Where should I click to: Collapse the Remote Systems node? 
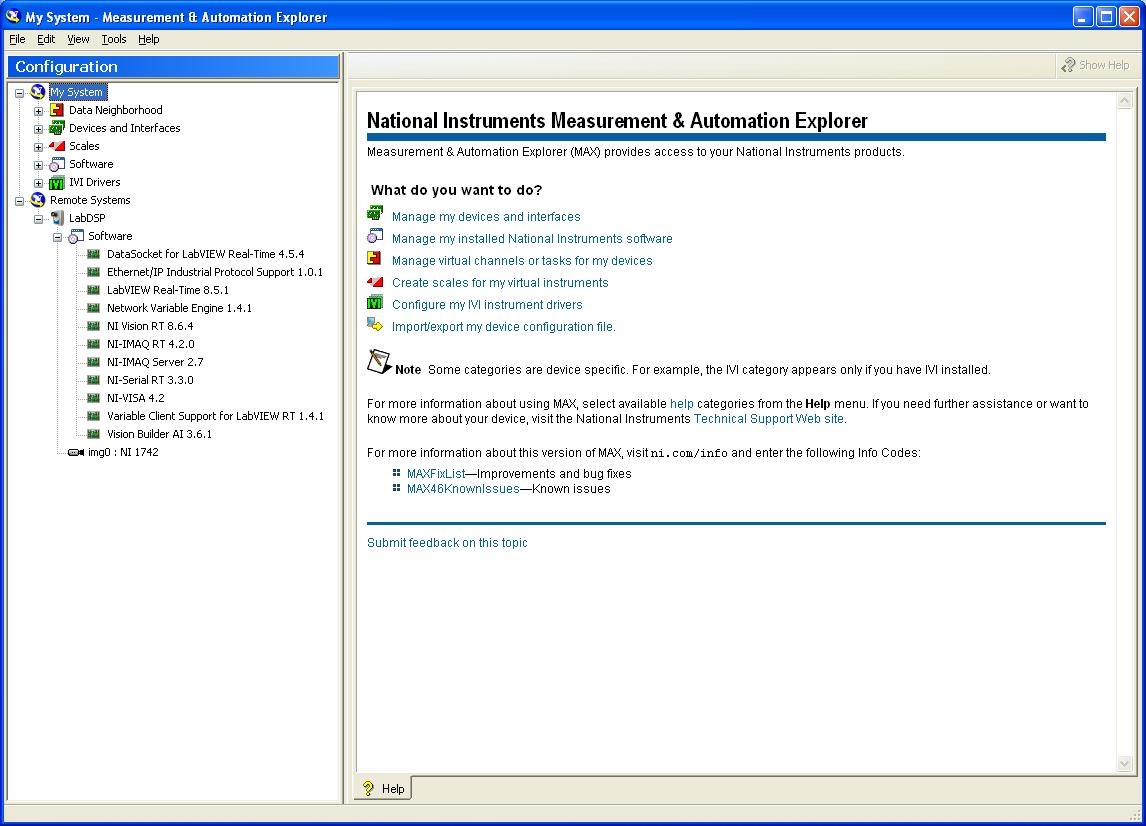pos(20,201)
